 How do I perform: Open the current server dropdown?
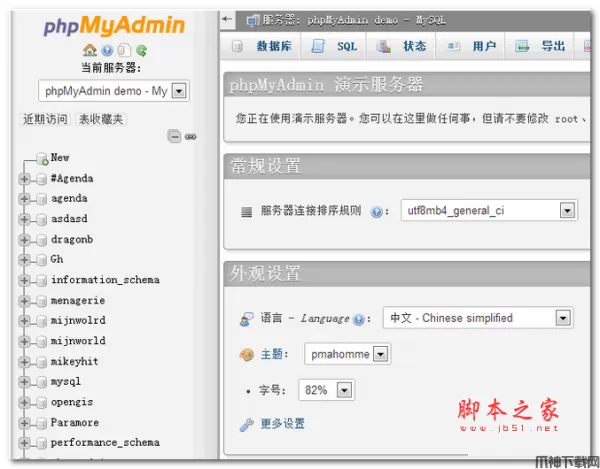coord(114,91)
